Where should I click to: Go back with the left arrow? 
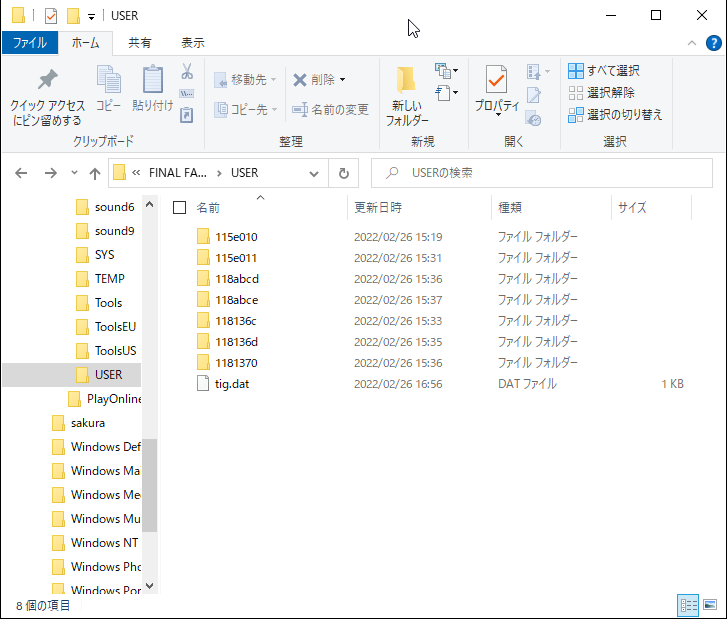coord(21,173)
